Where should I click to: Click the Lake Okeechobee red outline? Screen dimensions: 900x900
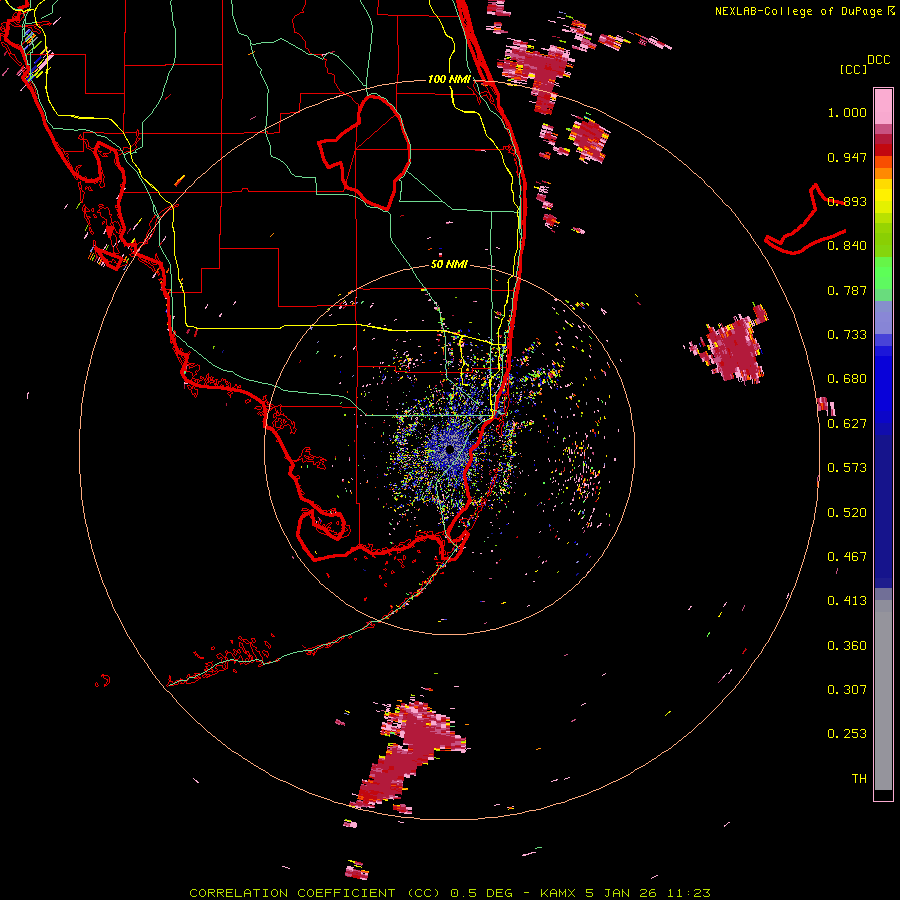(x=365, y=151)
